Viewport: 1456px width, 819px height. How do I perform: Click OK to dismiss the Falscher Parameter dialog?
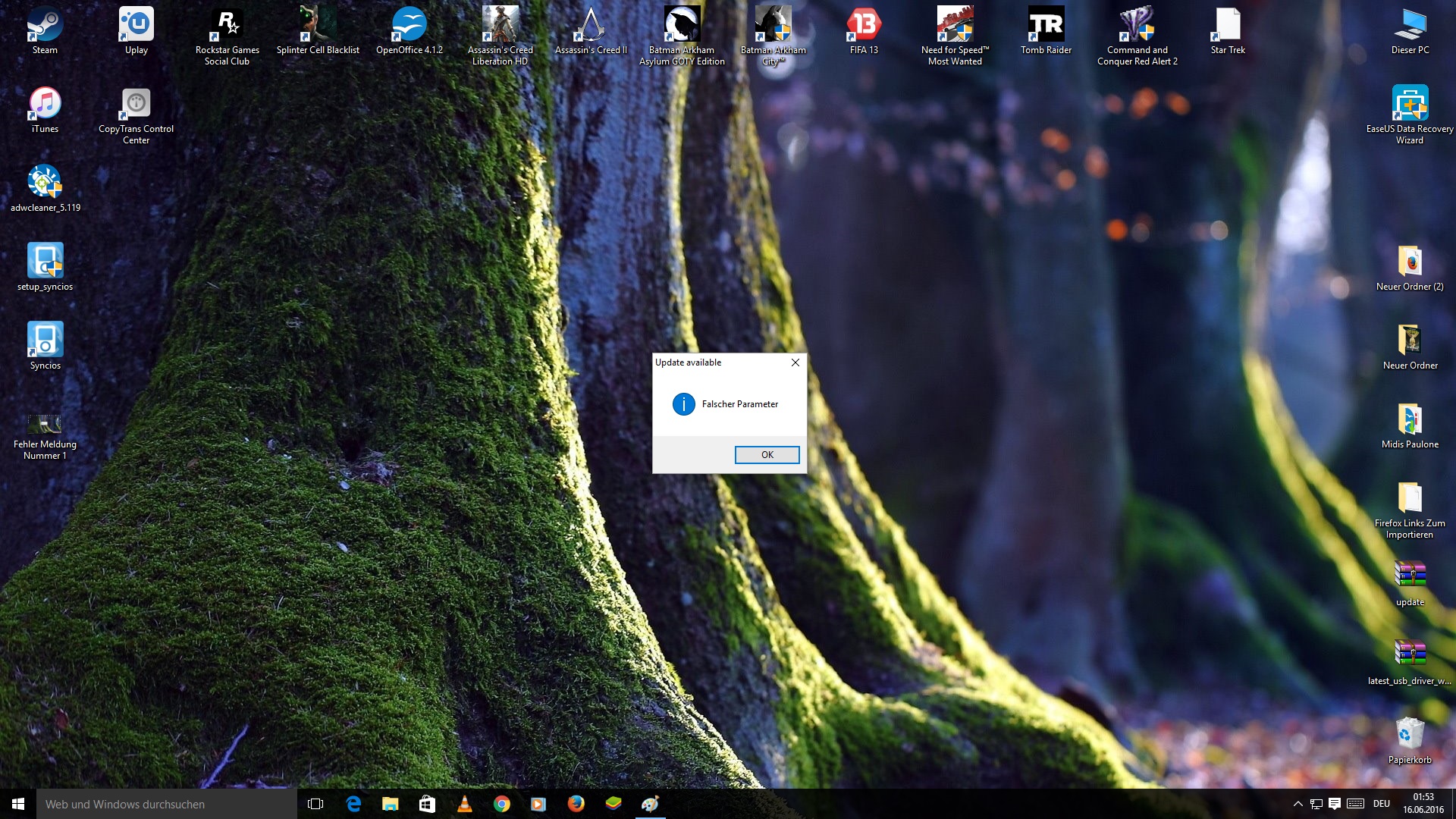click(x=767, y=455)
